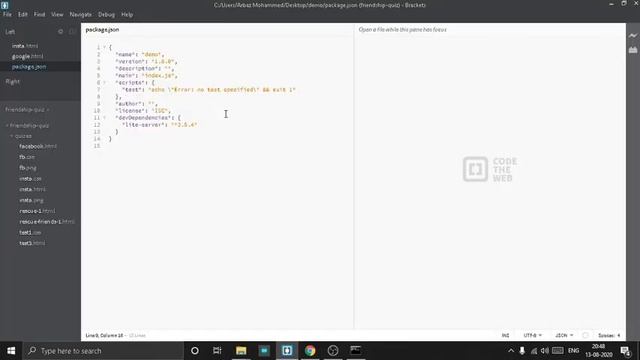Click the Left pane label in sidebar
Image resolution: width=640 pixels, height=360 pixels.
(x=10, y=31)
